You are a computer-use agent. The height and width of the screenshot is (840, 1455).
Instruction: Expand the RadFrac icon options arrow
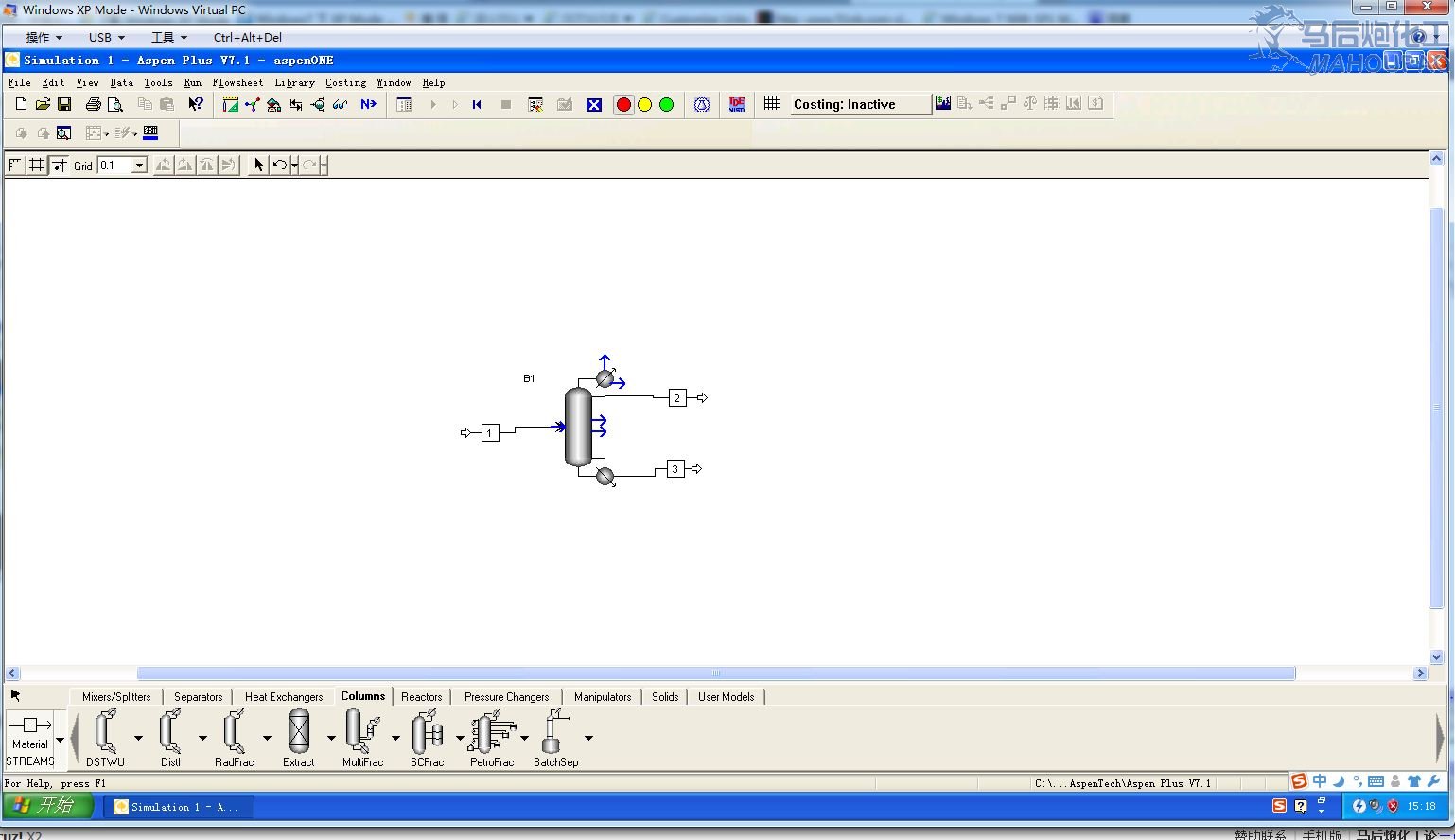[267, 738]
